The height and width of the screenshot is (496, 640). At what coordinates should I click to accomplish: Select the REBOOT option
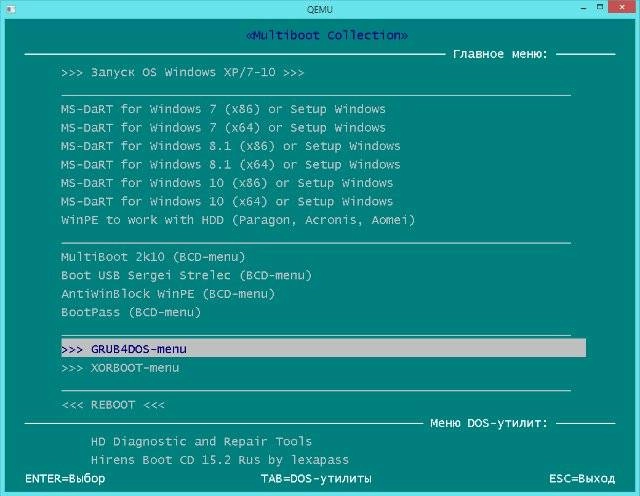113,405
